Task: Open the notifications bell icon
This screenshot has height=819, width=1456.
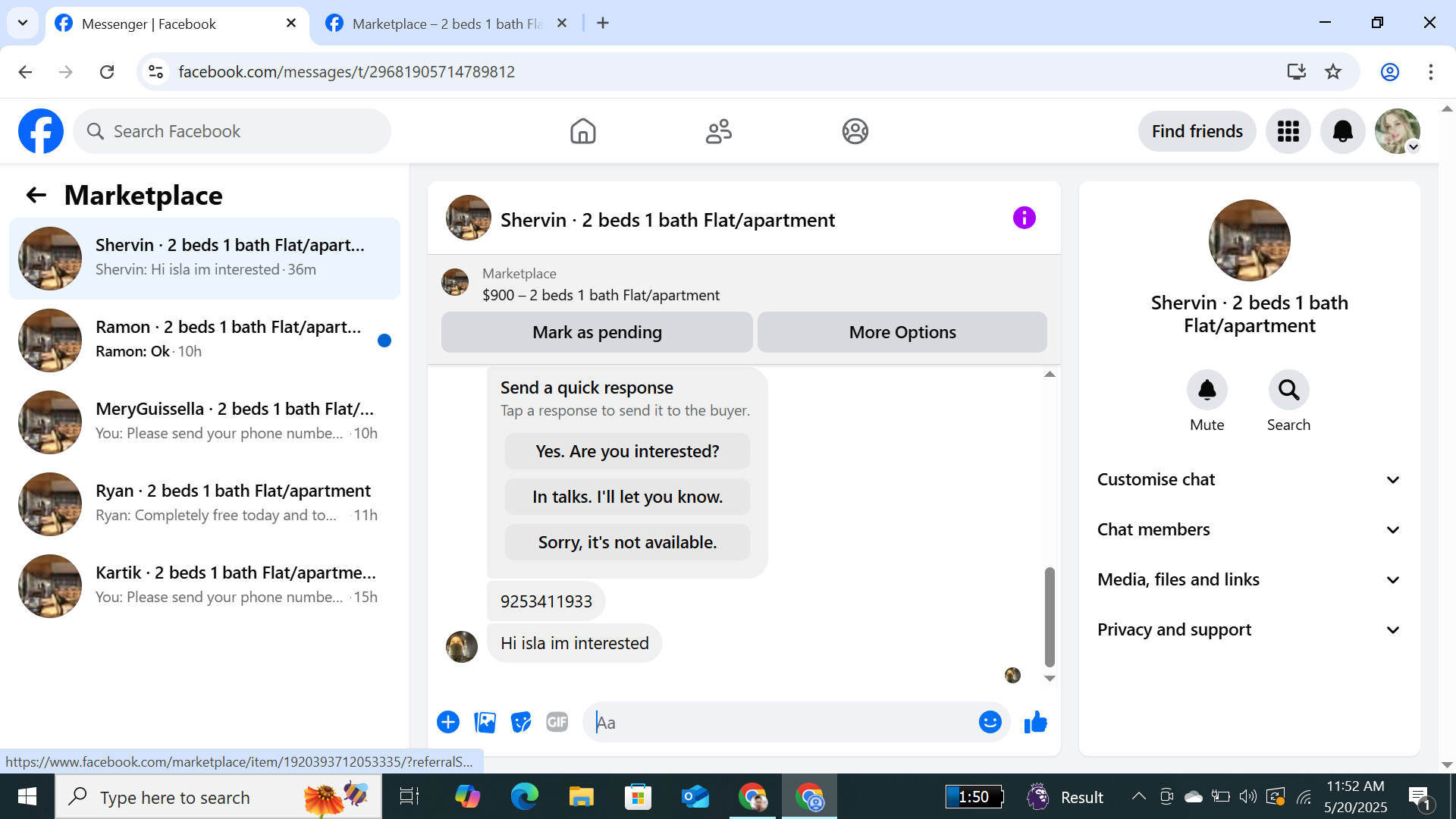Action: [x=1343, y=131]
